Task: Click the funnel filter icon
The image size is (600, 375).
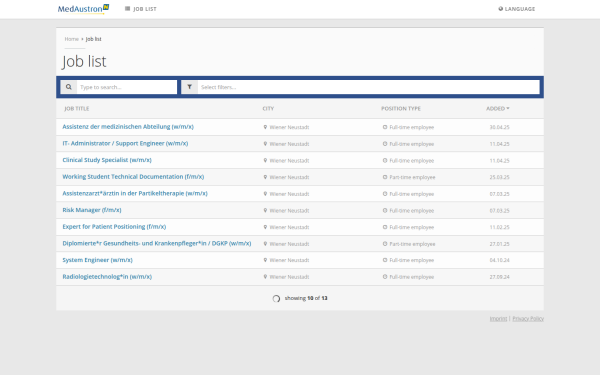Action: tap(189, 87)
